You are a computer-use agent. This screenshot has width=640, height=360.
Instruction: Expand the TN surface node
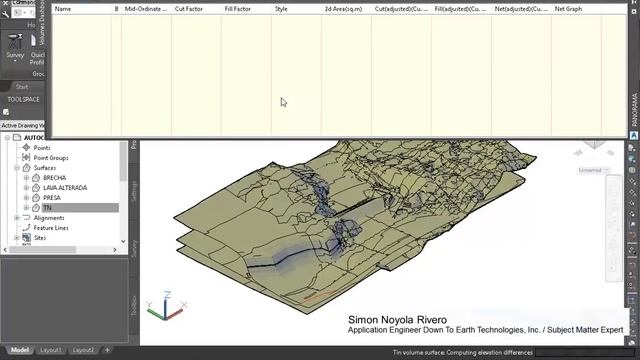pyautogui.click(x=26, y=208)
